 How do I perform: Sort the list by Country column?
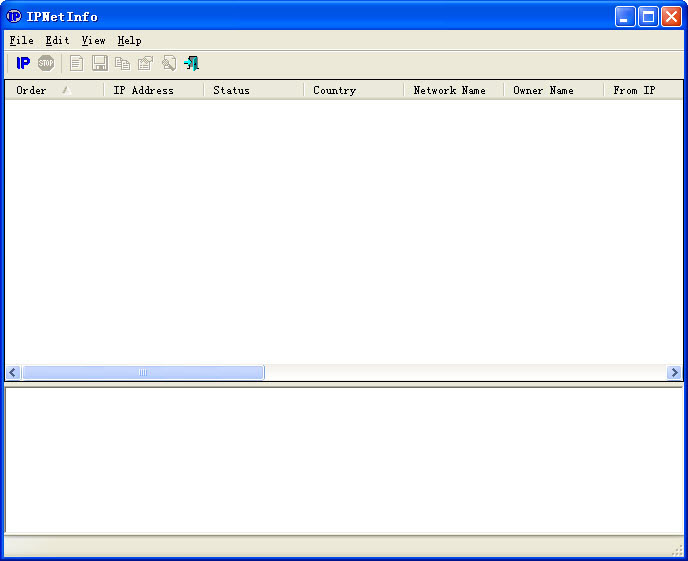tap(334, 90)
